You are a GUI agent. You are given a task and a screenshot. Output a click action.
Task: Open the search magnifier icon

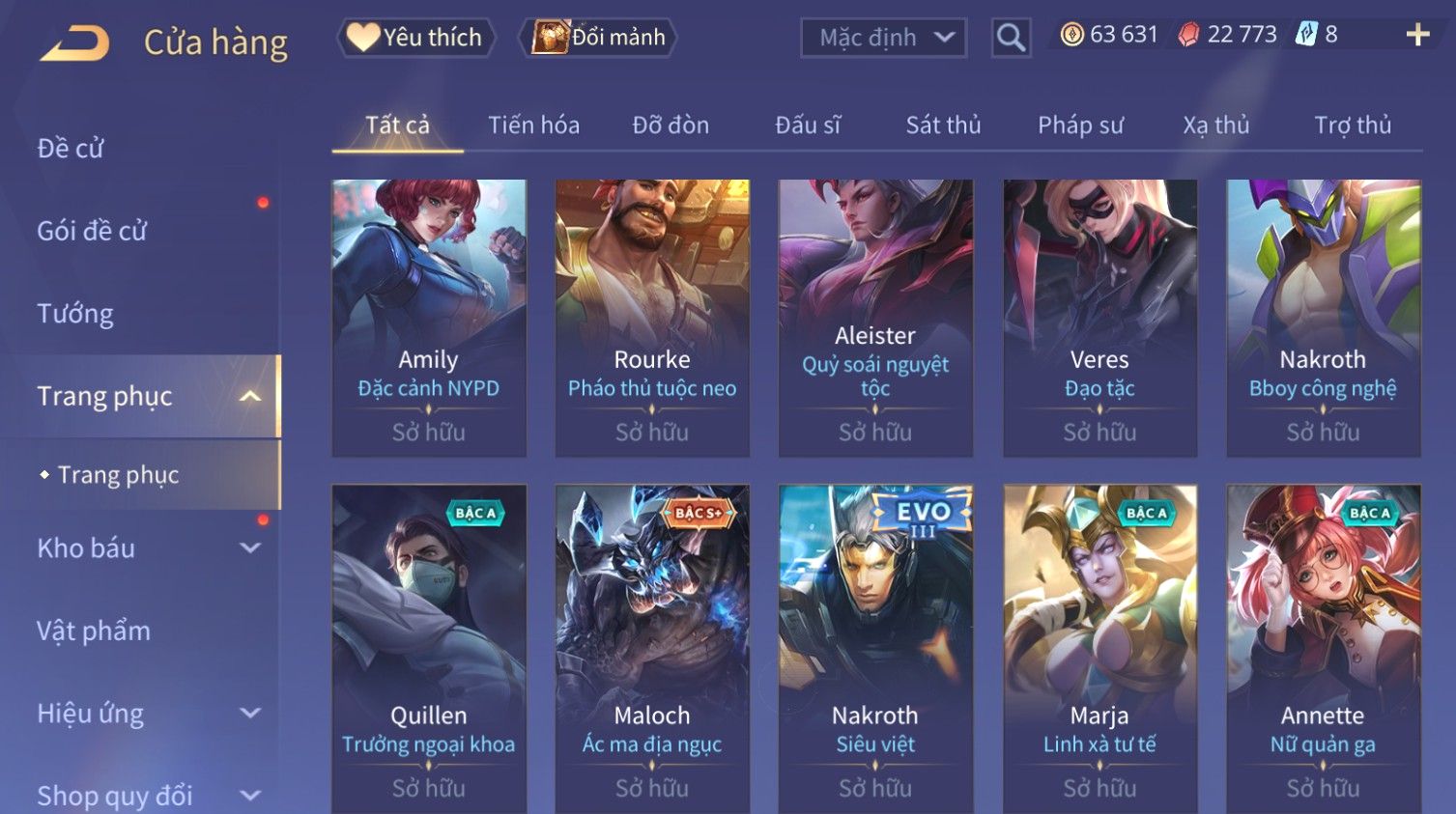click(x=1011, y=38)
